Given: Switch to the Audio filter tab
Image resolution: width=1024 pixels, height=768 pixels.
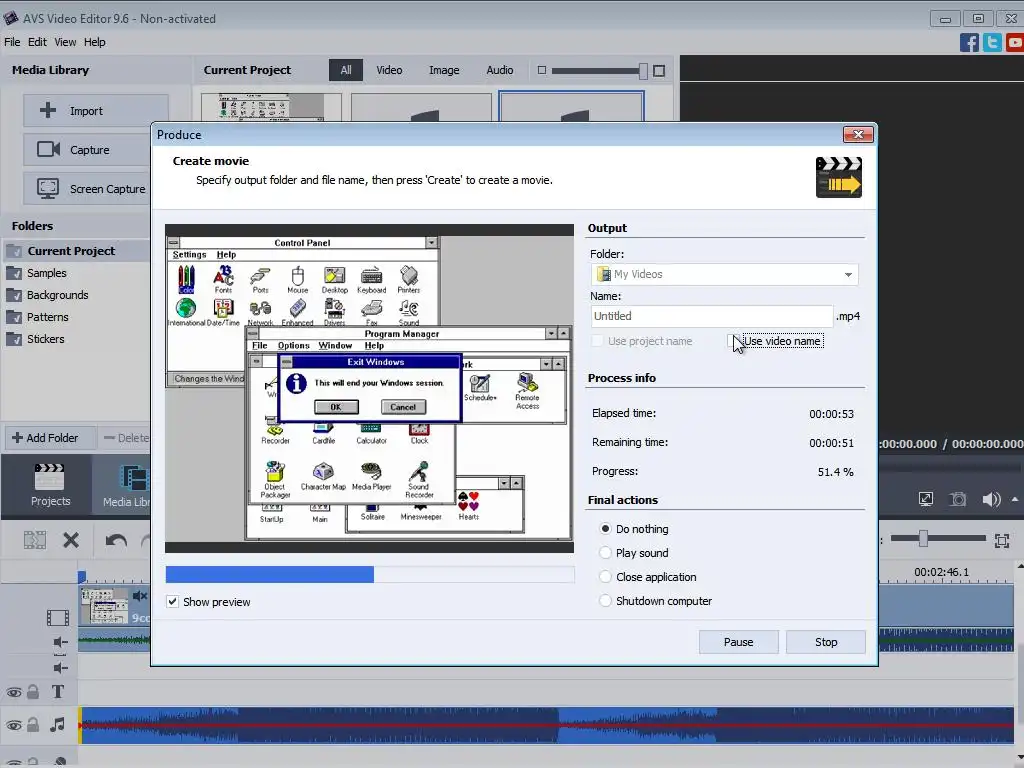Looking at the screenshot, I should pyautogui.click(x=499, y=70).
